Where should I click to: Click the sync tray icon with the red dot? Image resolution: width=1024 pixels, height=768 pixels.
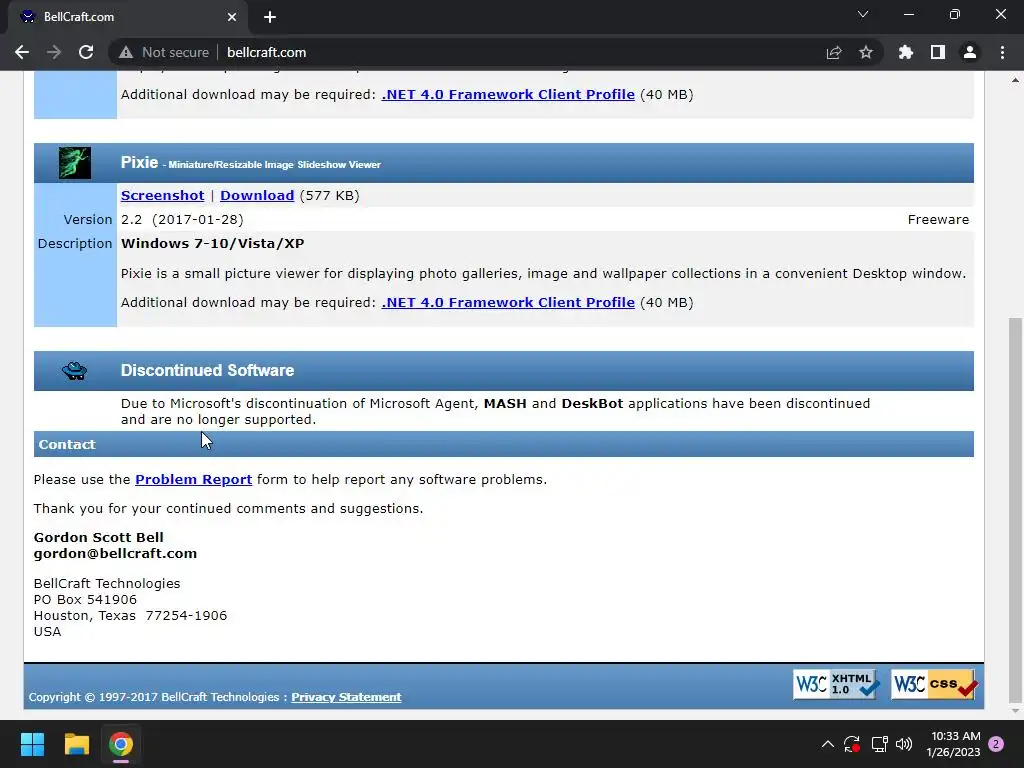pos(852,744)
